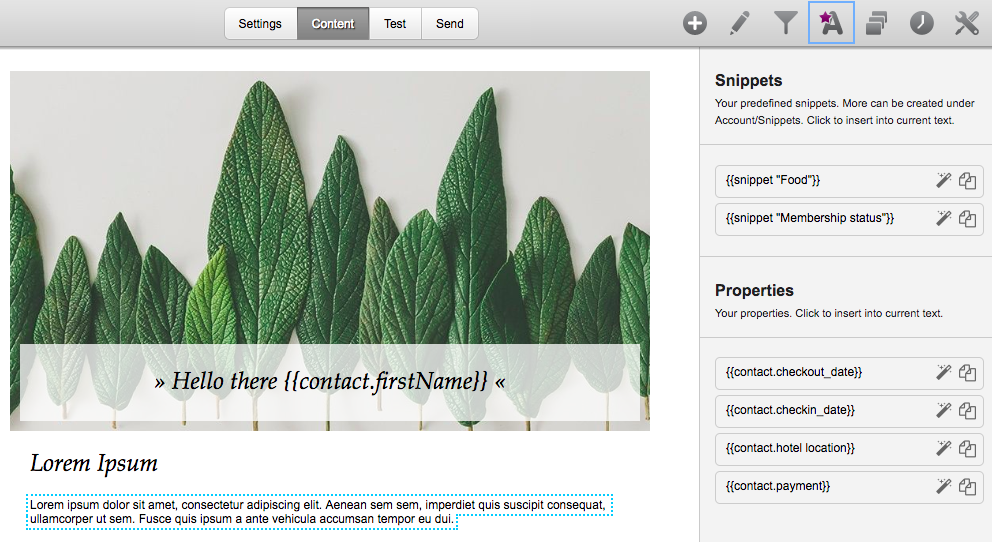
Task: Open the stacked layers icon
Action: click(x=876, y=23)
